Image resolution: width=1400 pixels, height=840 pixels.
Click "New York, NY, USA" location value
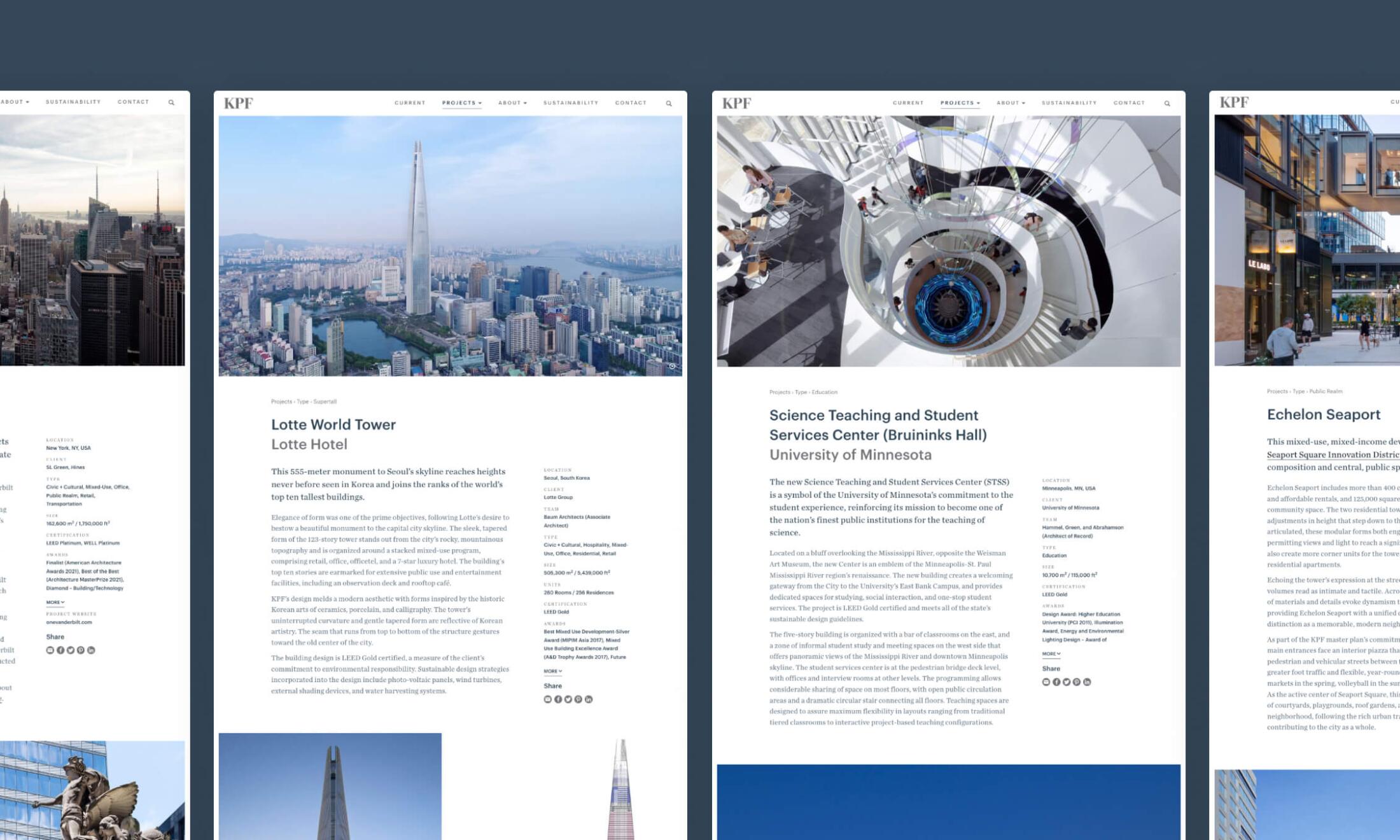[68, 448]
